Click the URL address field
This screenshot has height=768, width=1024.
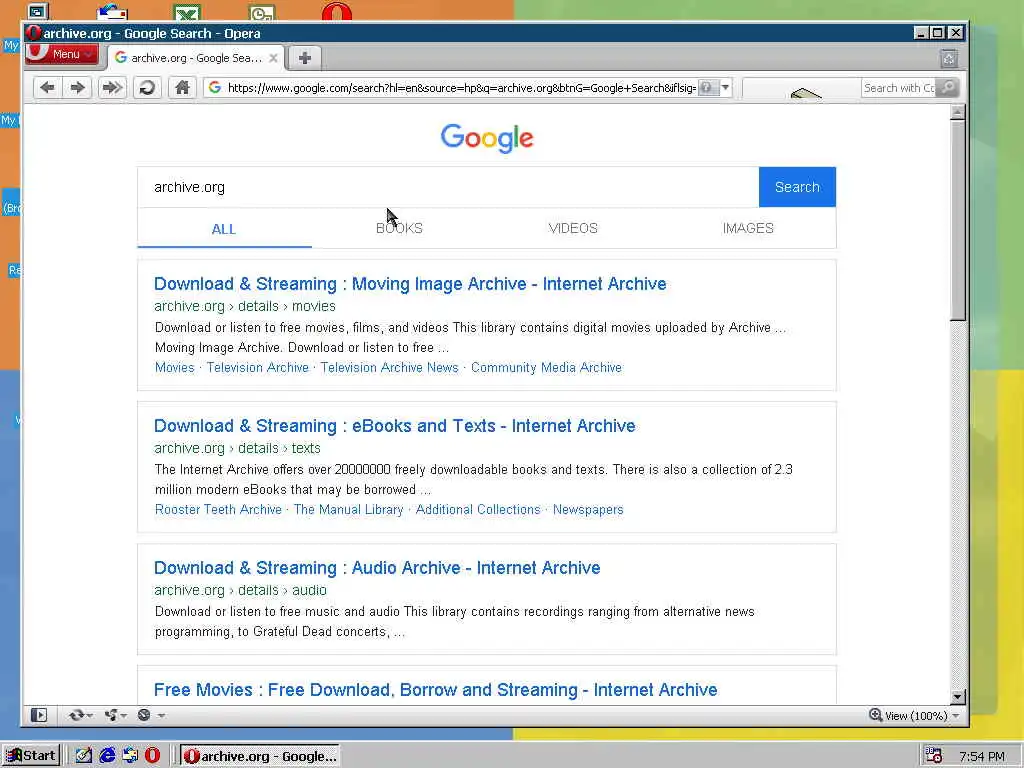[460, 88]
